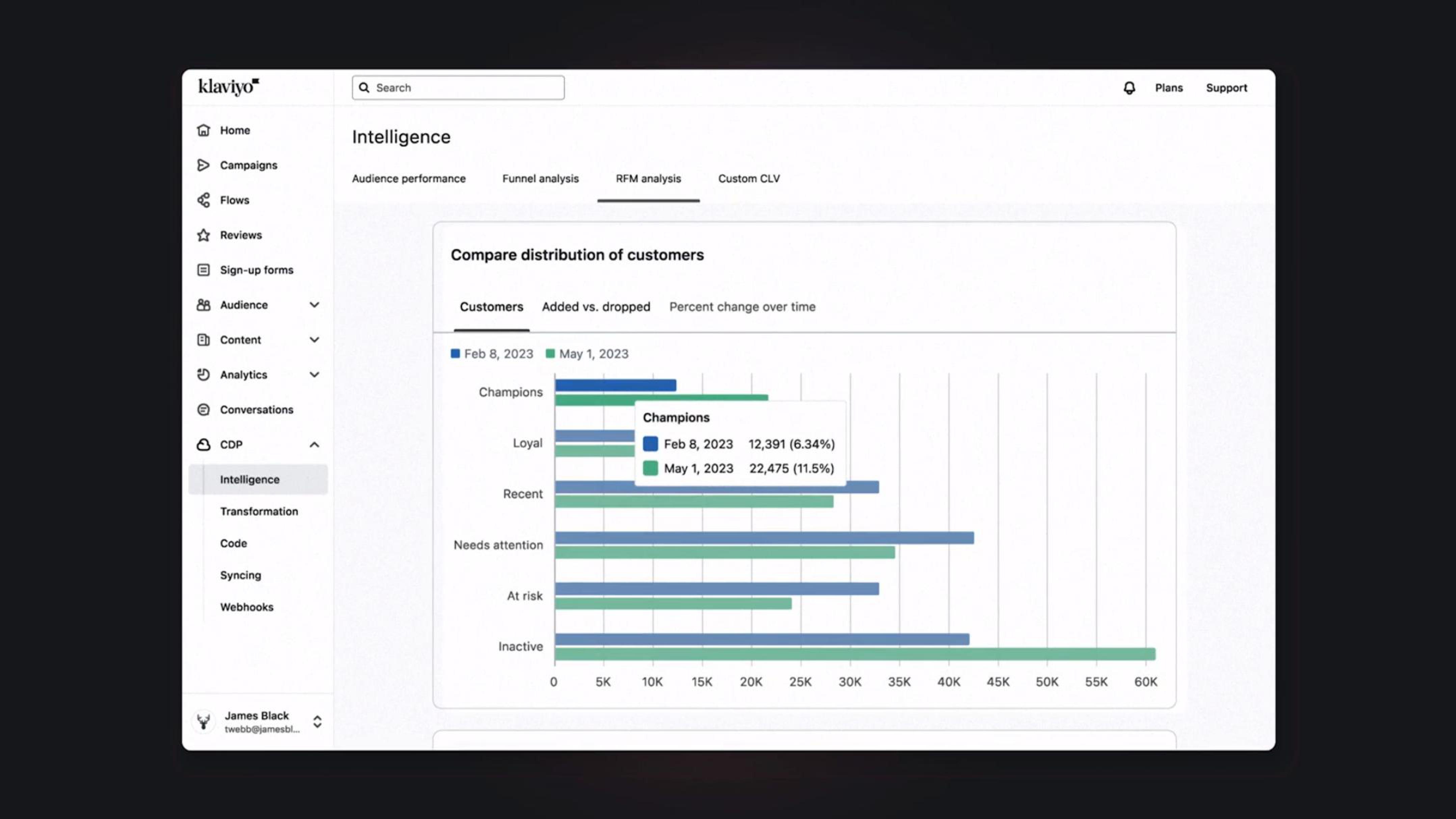Image resolution: width=1456 pixels, height=819 pixels.
Task: Switch to Audience performance tab
Action: click(x=408, y=177)
